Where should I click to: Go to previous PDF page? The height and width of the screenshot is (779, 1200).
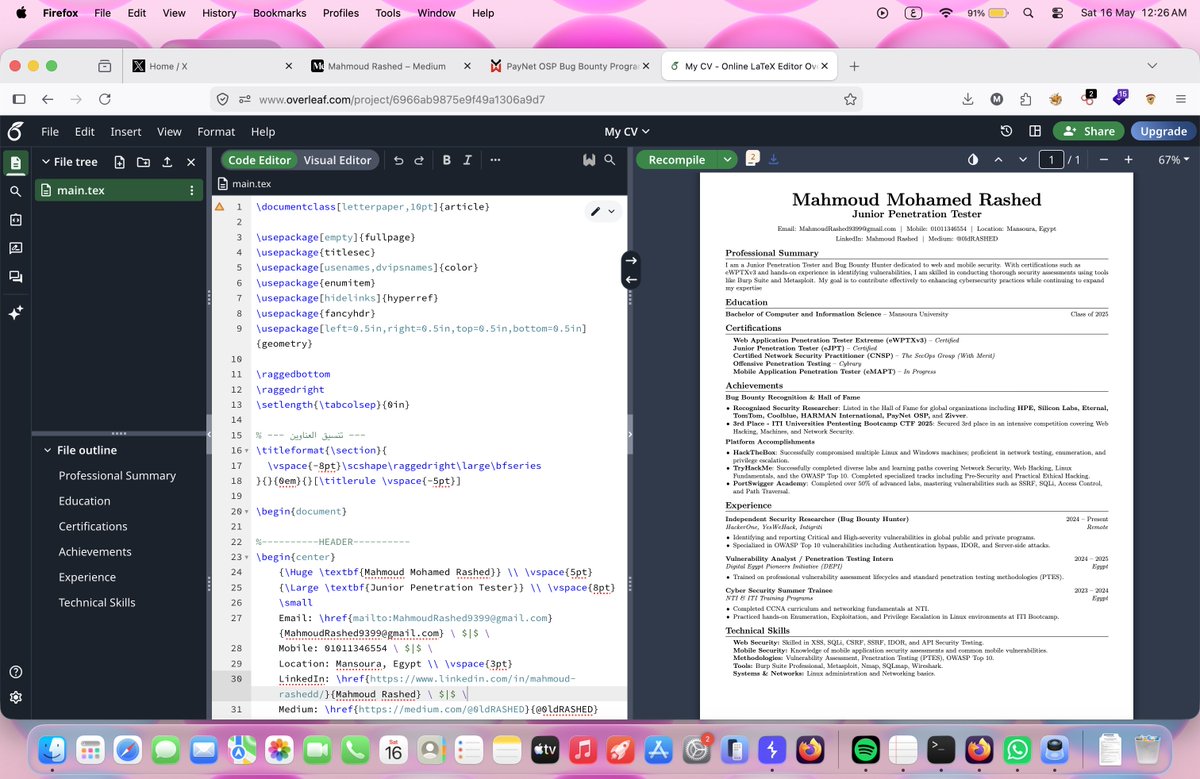[x=997, y=160]
